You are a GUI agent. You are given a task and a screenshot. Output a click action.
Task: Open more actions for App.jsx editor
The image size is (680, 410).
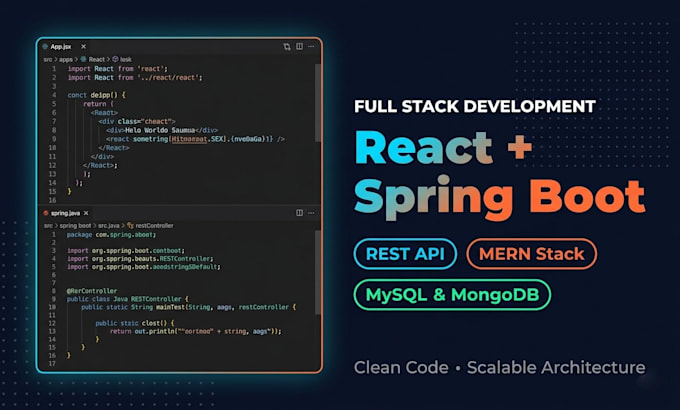pyautogui.click(x=311, y=46)
